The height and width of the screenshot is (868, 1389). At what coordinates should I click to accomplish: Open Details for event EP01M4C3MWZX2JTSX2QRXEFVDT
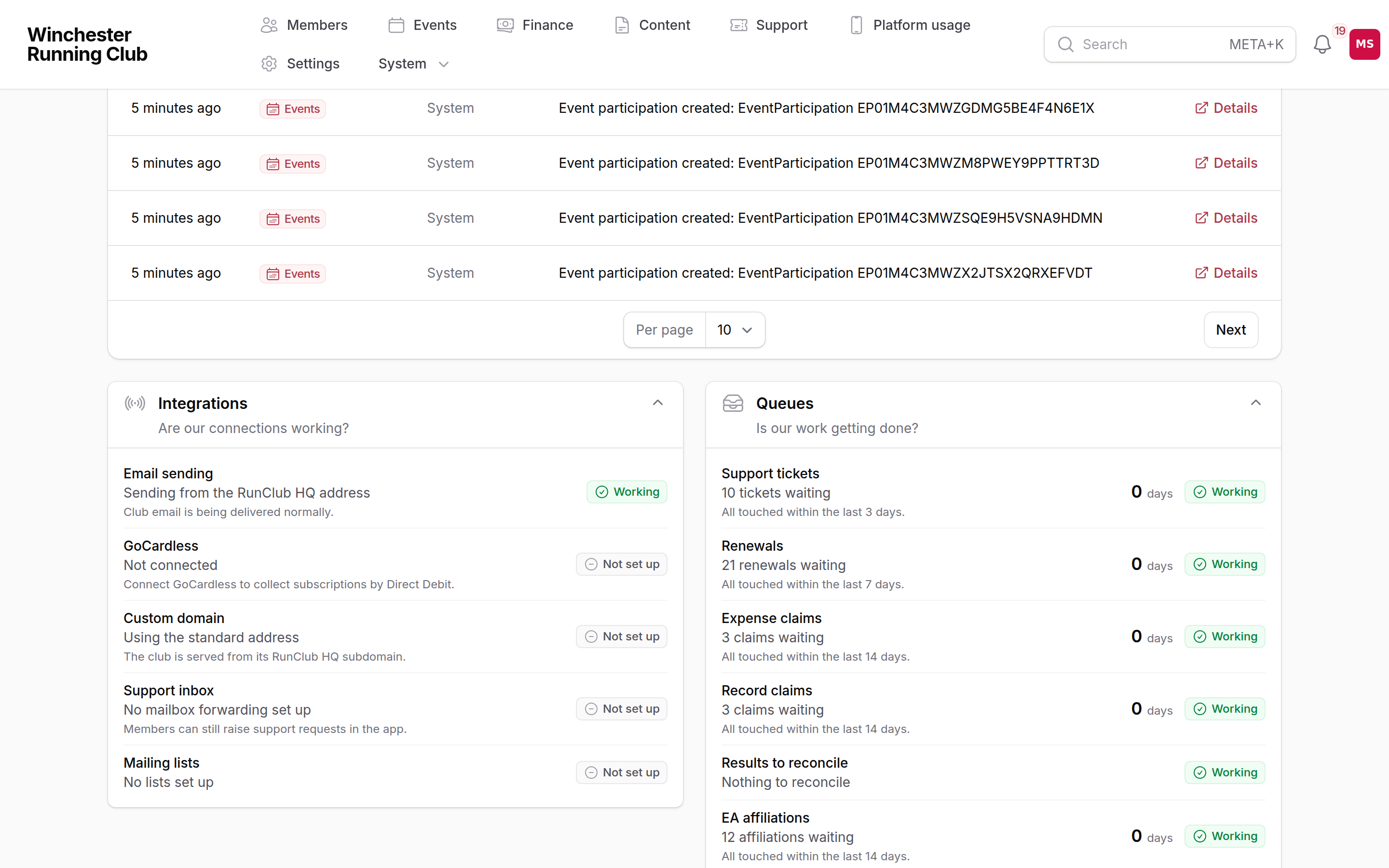[x=1226, y=272]
